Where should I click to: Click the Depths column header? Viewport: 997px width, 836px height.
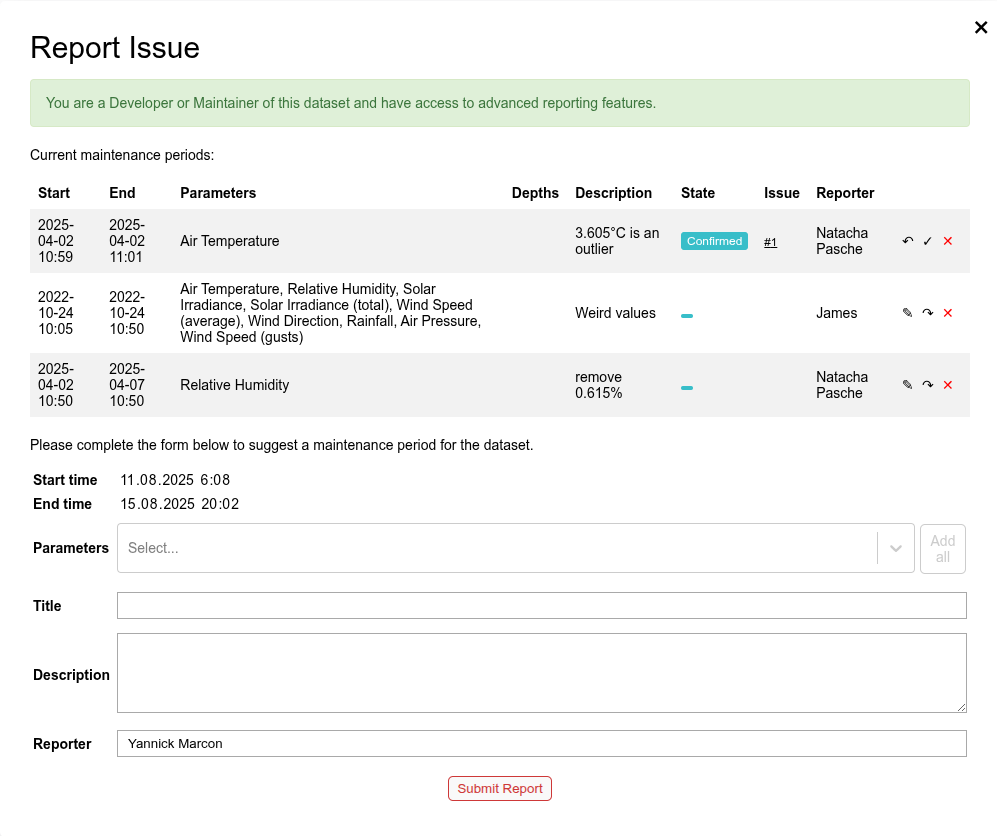(x=535, y=193)
